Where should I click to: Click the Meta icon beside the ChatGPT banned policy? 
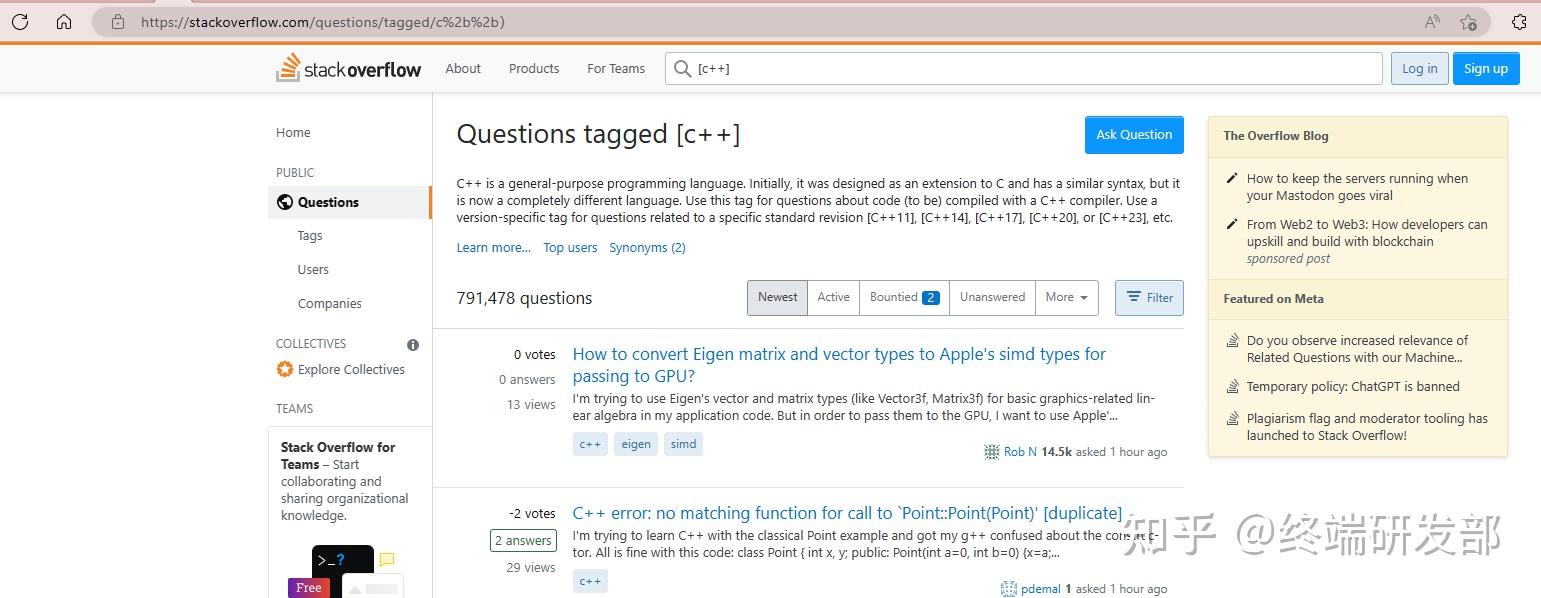(1231, 386)
